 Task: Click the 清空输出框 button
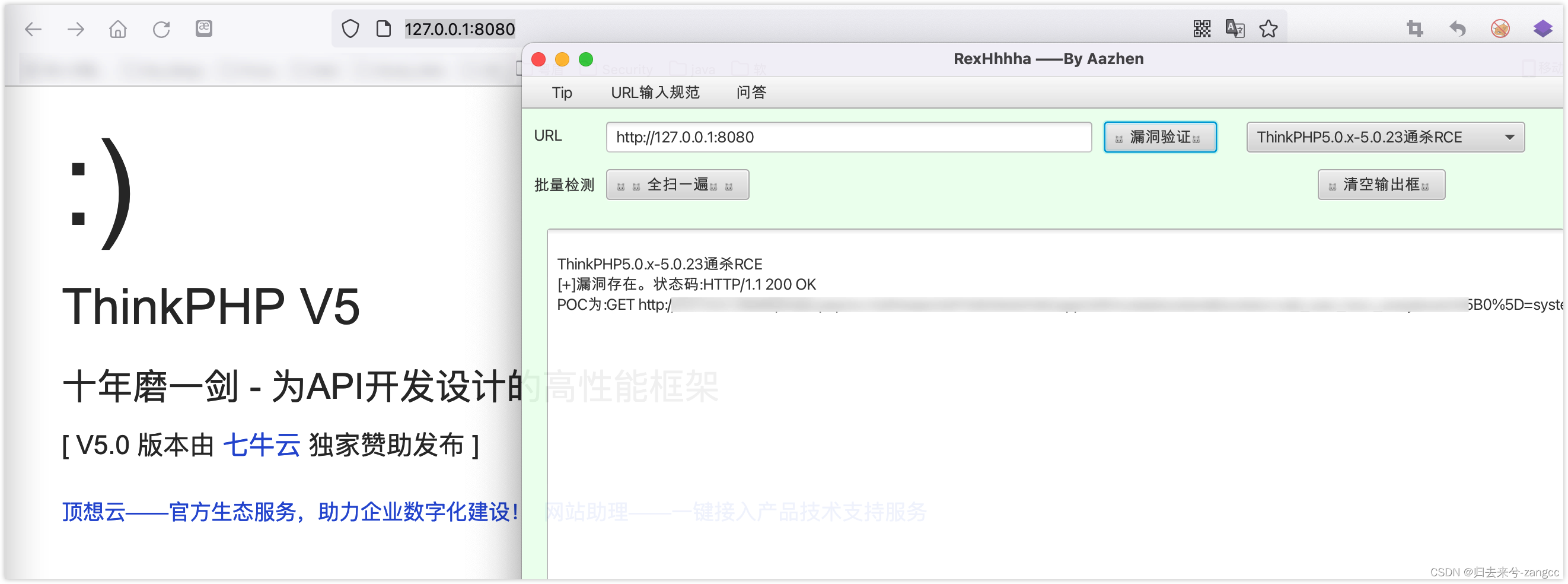(1381, 185)
